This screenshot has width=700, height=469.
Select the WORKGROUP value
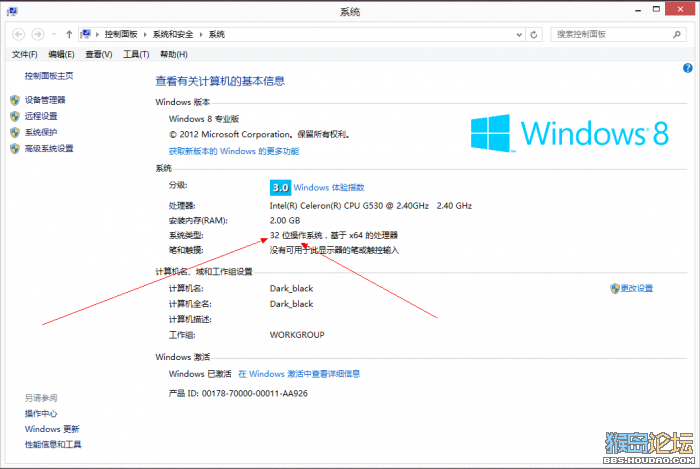click(297, 335)
